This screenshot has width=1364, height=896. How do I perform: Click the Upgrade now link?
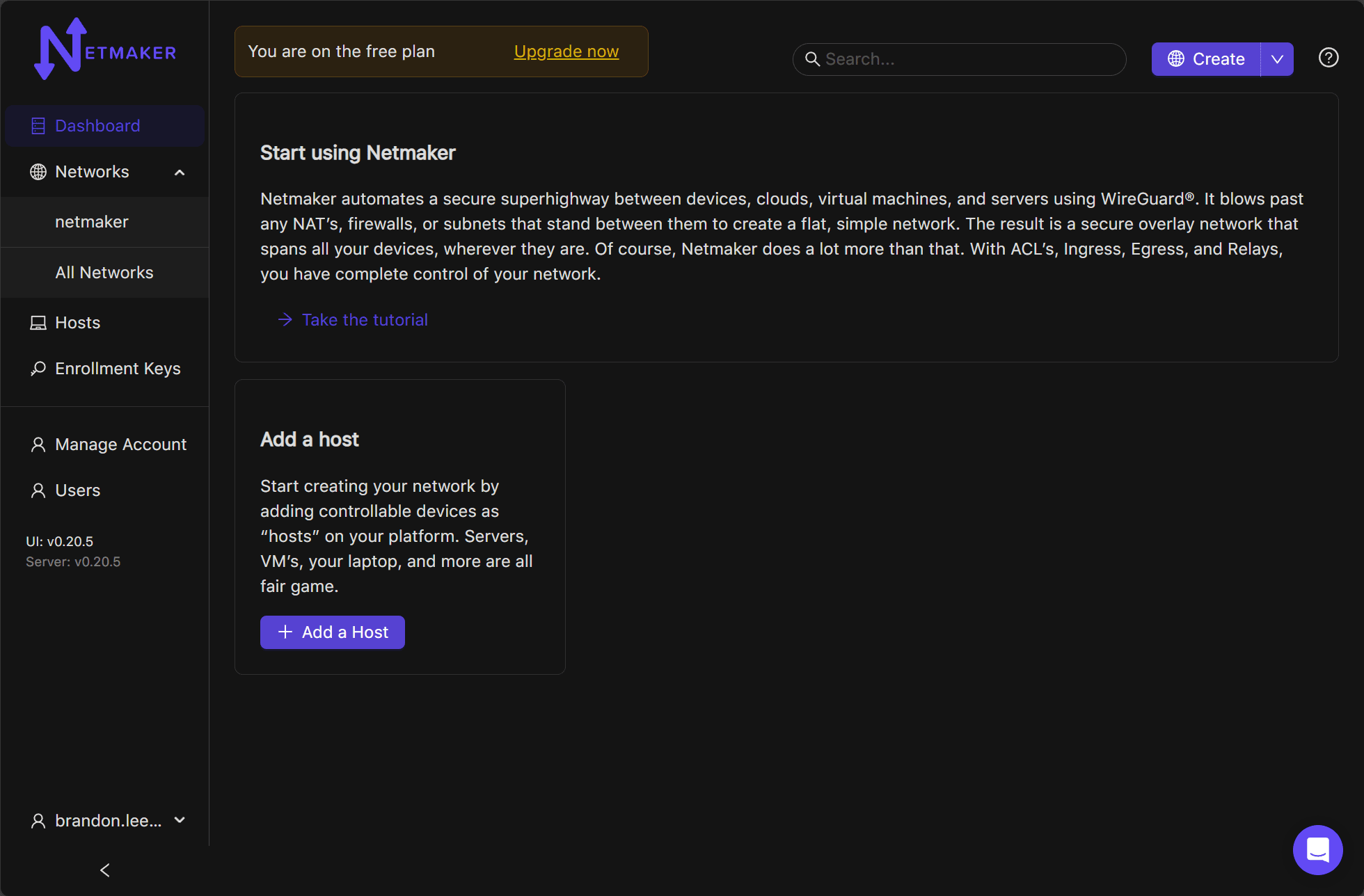tap(566, 51)
